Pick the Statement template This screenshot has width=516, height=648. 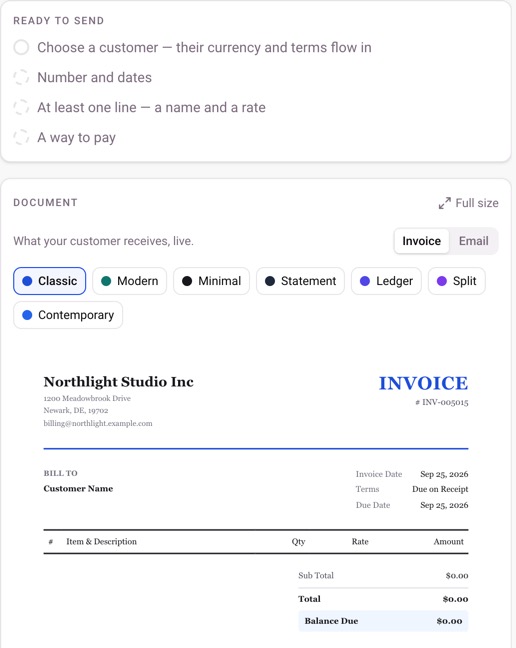pyautogui.click(x=300, y=281)
